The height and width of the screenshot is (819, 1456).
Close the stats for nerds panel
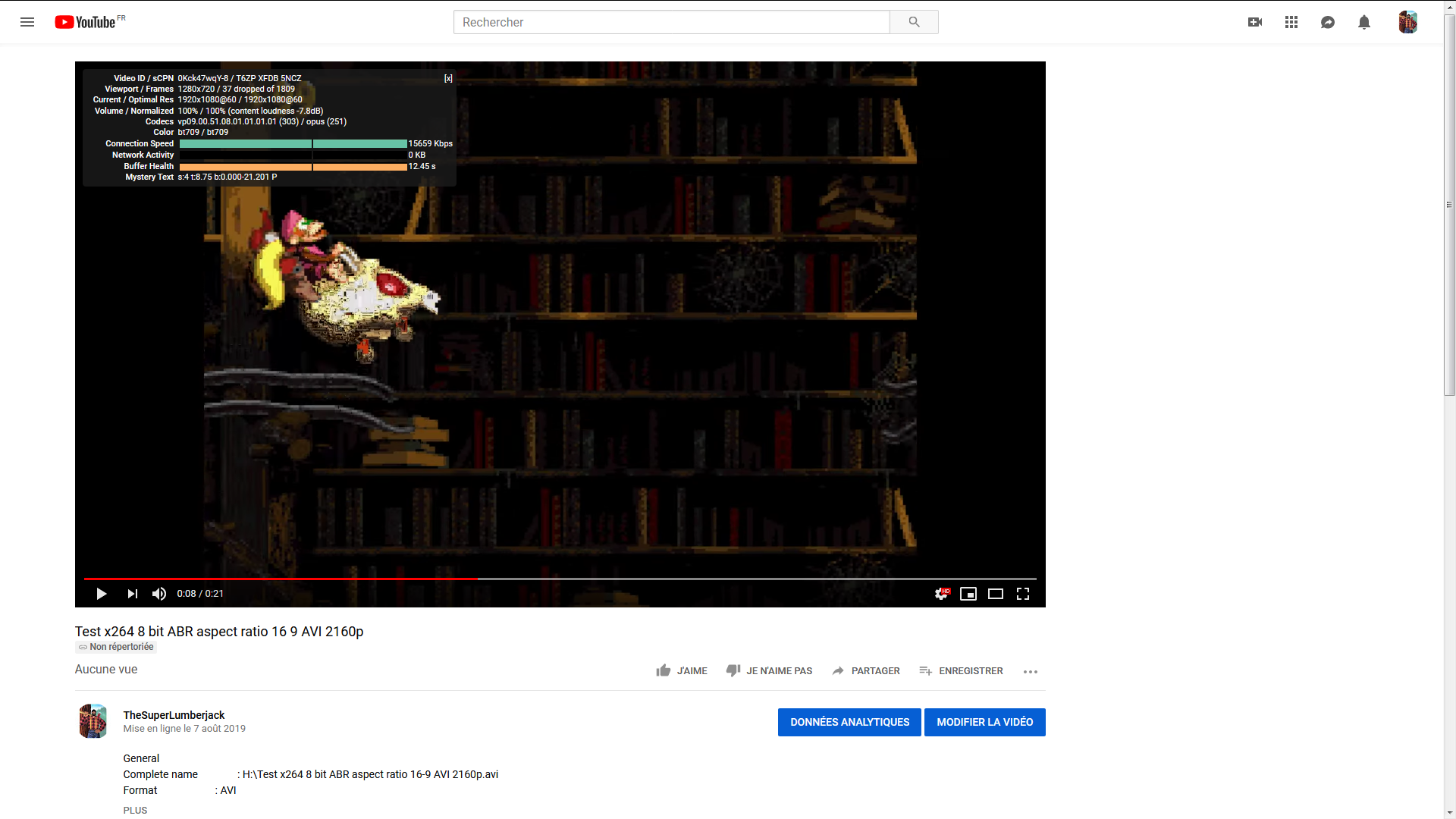click(448, 78)
